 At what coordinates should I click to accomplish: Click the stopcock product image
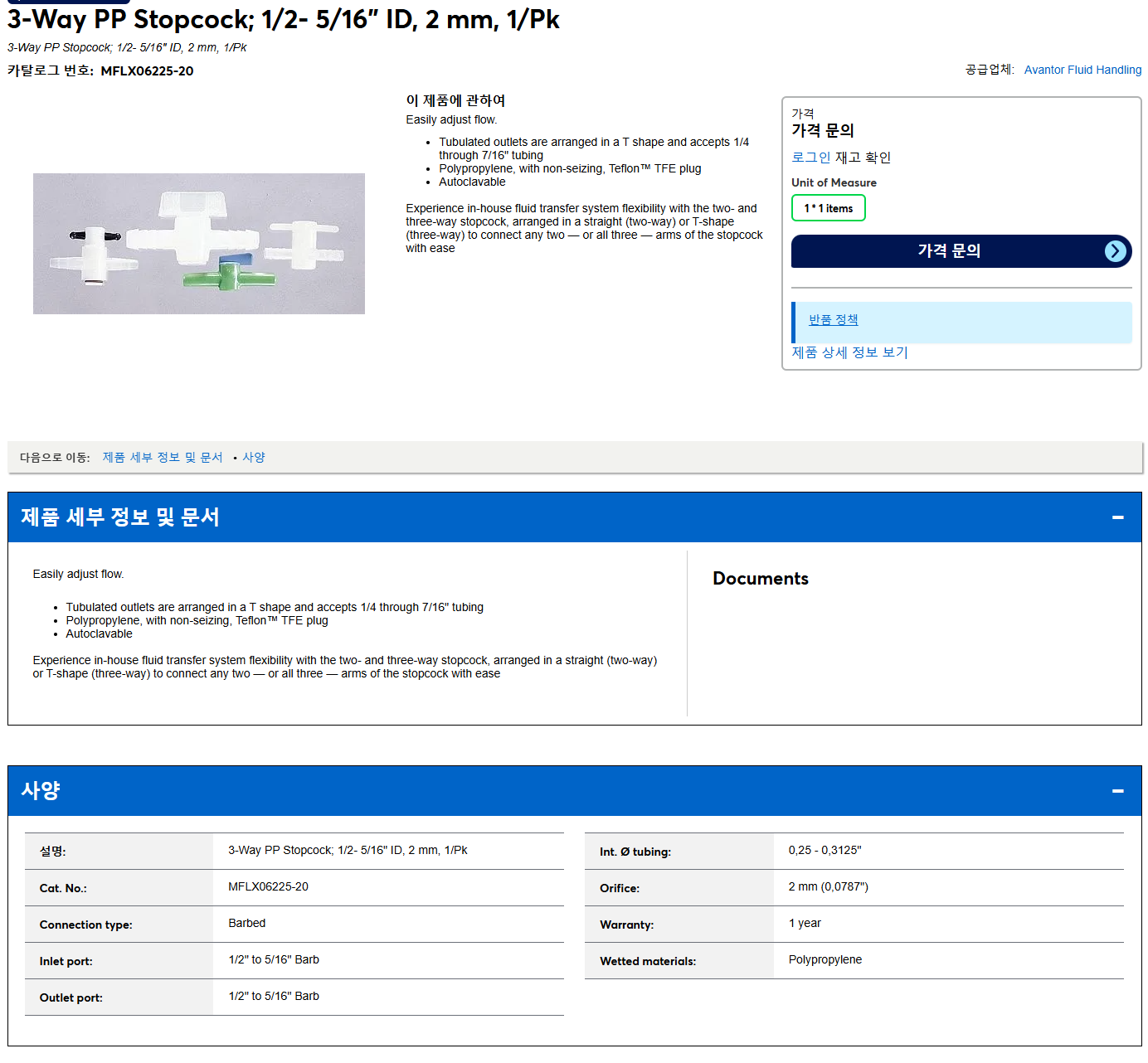click(x=199, y=244)
